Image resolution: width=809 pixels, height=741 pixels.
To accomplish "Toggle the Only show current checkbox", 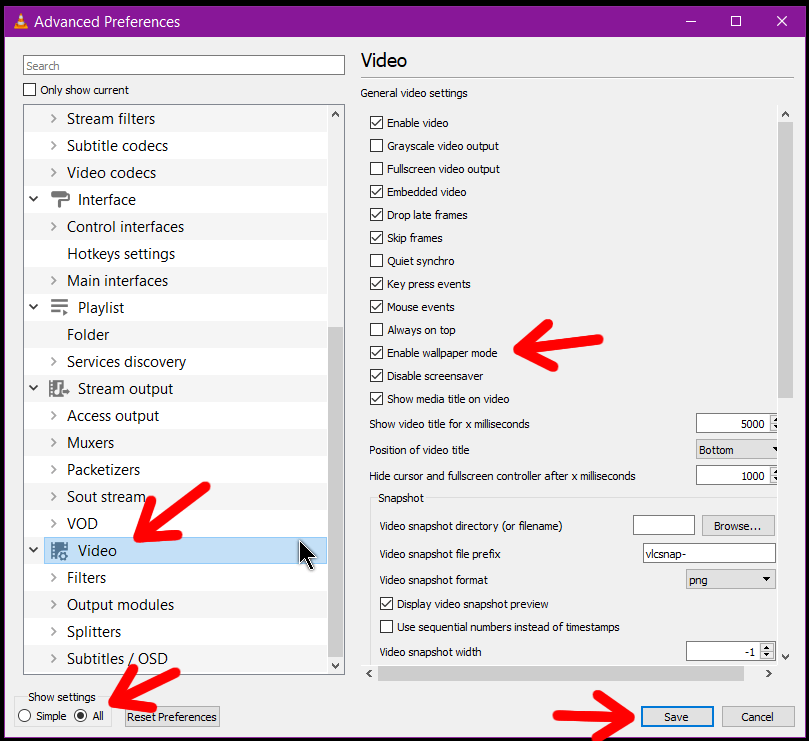I will point(29,90).
